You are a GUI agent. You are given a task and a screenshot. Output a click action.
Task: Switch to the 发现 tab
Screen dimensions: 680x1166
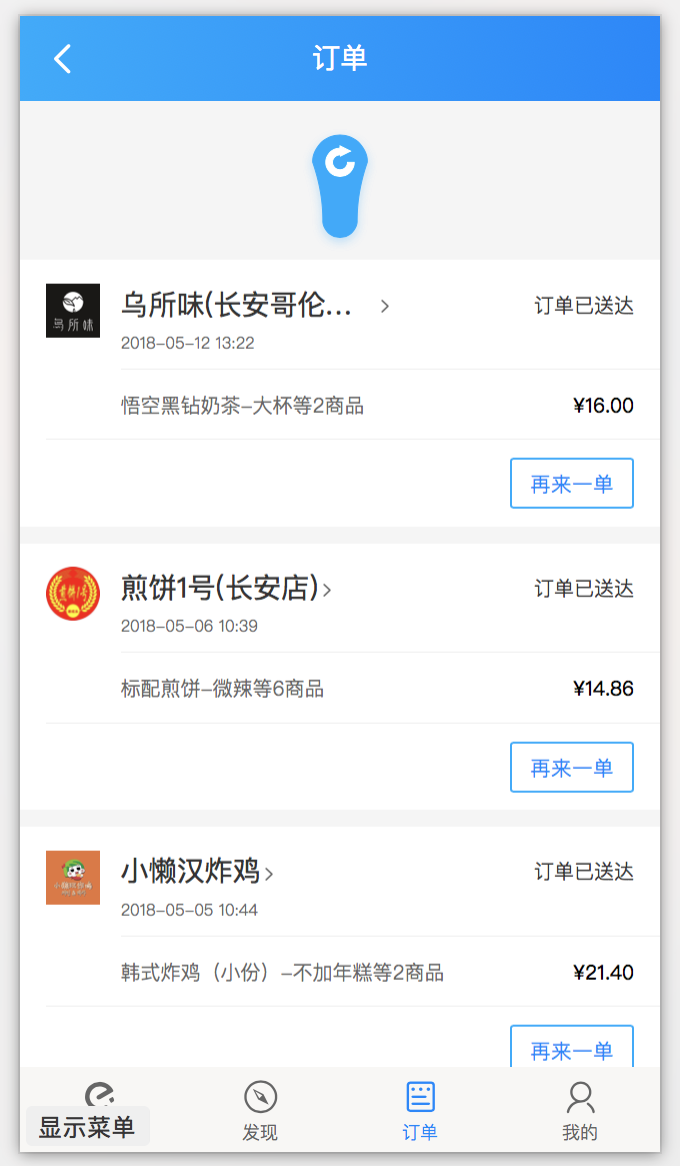260,1110
